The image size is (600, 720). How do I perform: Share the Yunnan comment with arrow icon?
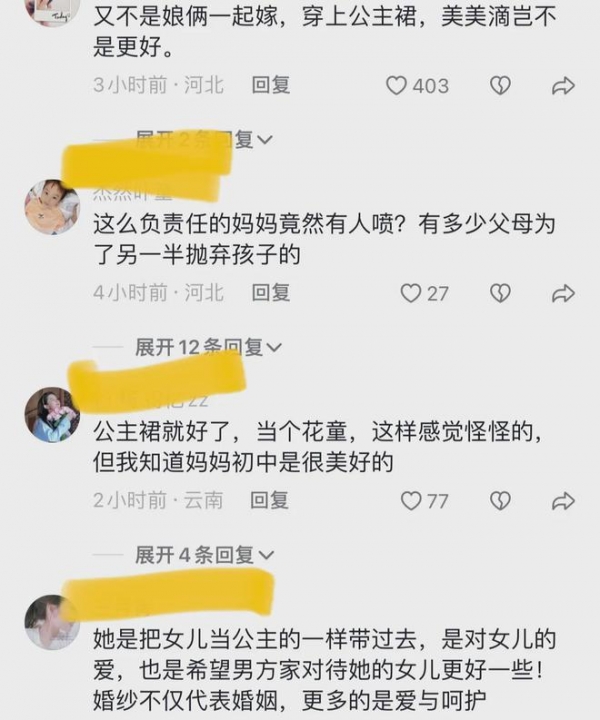563,501
